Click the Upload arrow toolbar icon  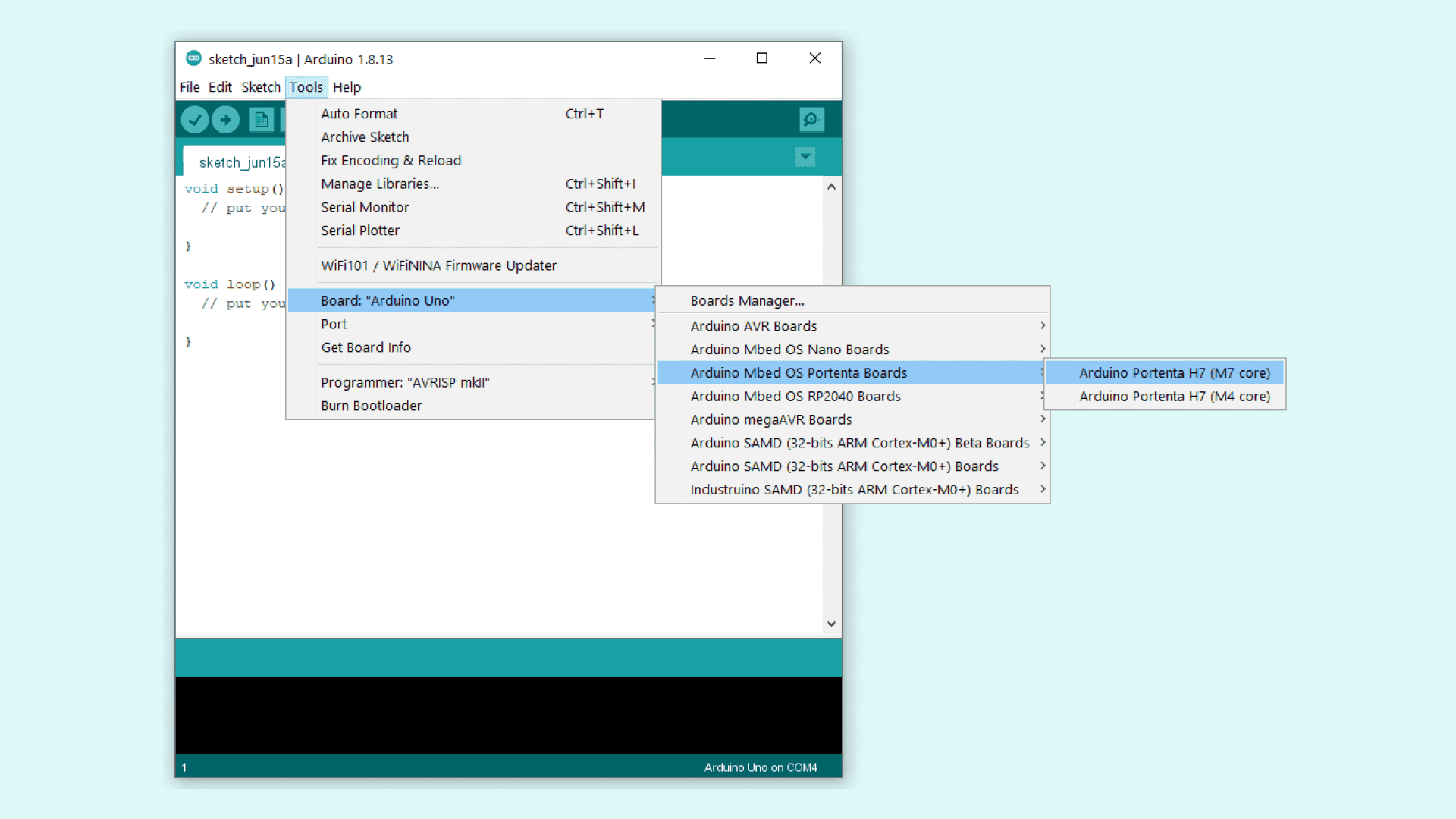tap(225, 119)
